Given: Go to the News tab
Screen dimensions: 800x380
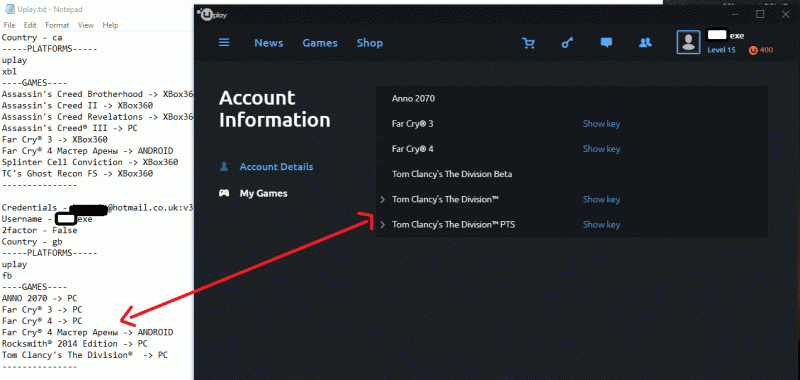Looking at the screenshot, I should [x=268, y=43].
